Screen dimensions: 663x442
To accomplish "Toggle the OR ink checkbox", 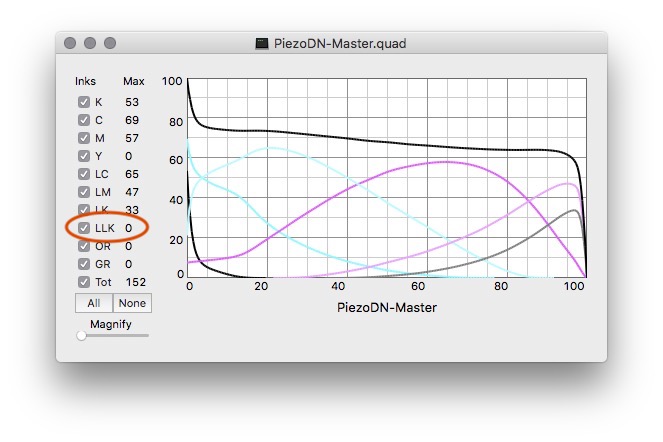I will (84, 246).
